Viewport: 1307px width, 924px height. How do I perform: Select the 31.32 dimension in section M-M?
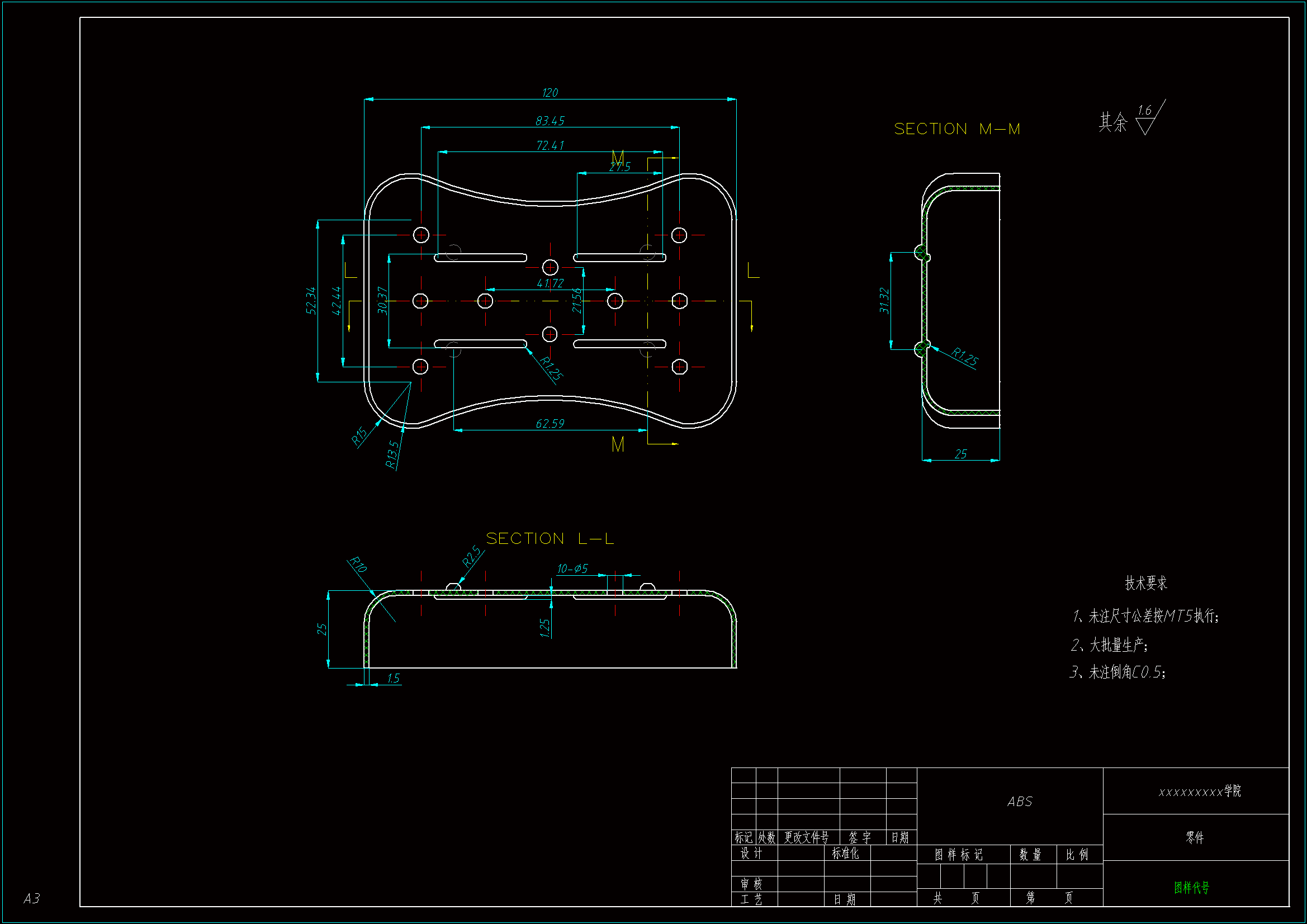click(884, 301)
